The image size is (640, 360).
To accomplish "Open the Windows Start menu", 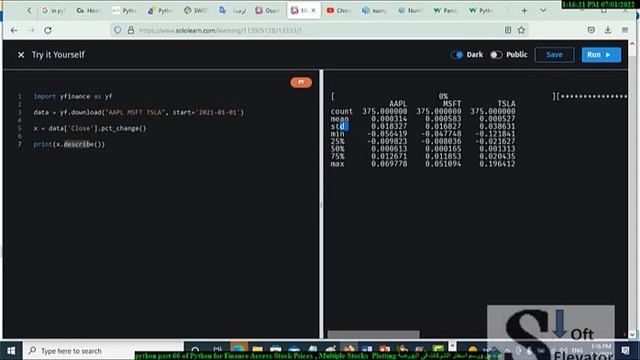I will pos(11,351).
